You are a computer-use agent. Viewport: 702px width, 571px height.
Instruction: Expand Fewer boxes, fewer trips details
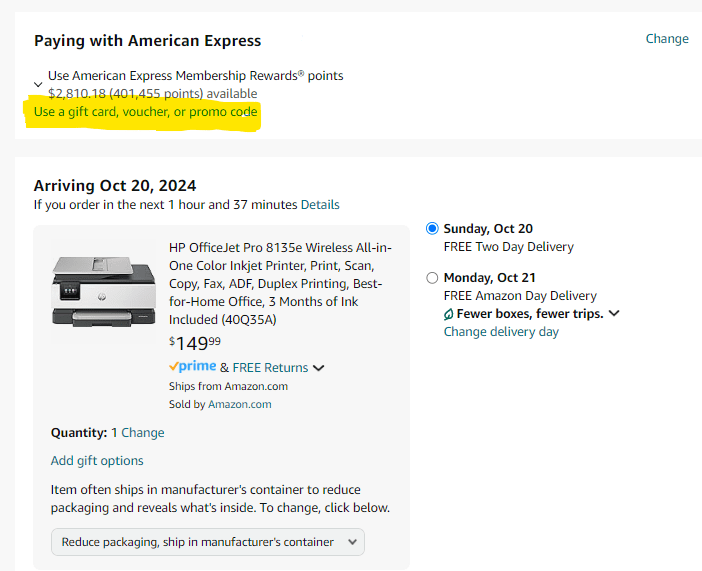pyautogui.click(x=614, y=313)
